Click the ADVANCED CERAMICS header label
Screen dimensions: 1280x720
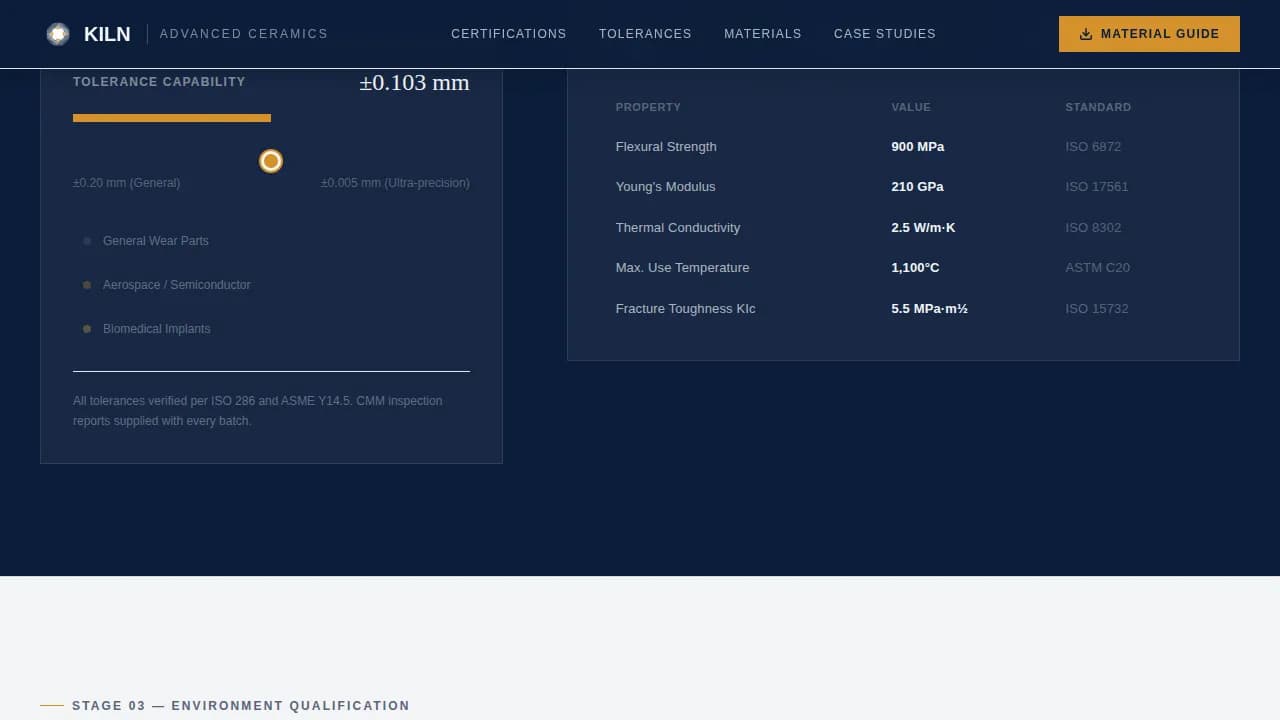tap(244, 33)
